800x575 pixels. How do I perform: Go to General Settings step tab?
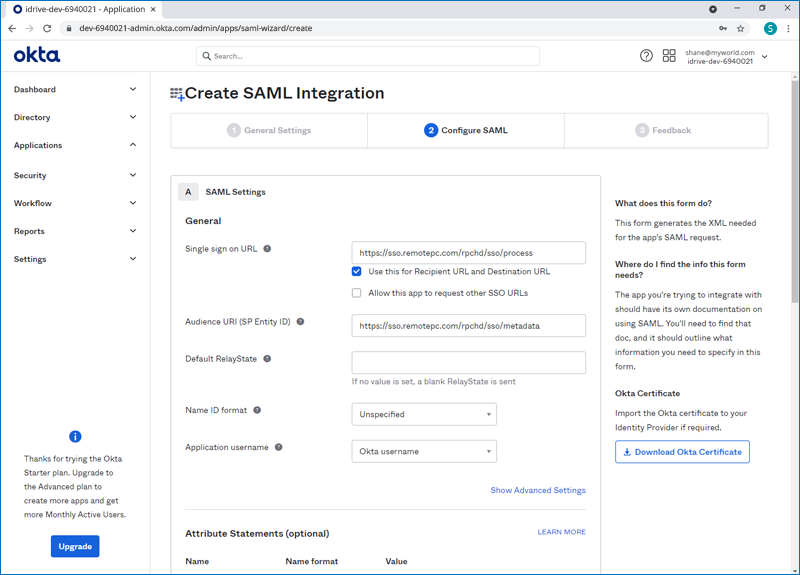point(269,130)
